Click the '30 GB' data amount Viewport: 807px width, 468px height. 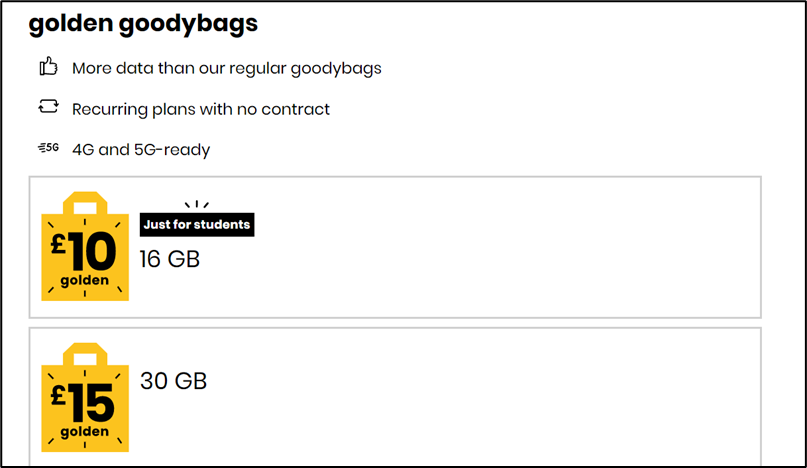173,381
